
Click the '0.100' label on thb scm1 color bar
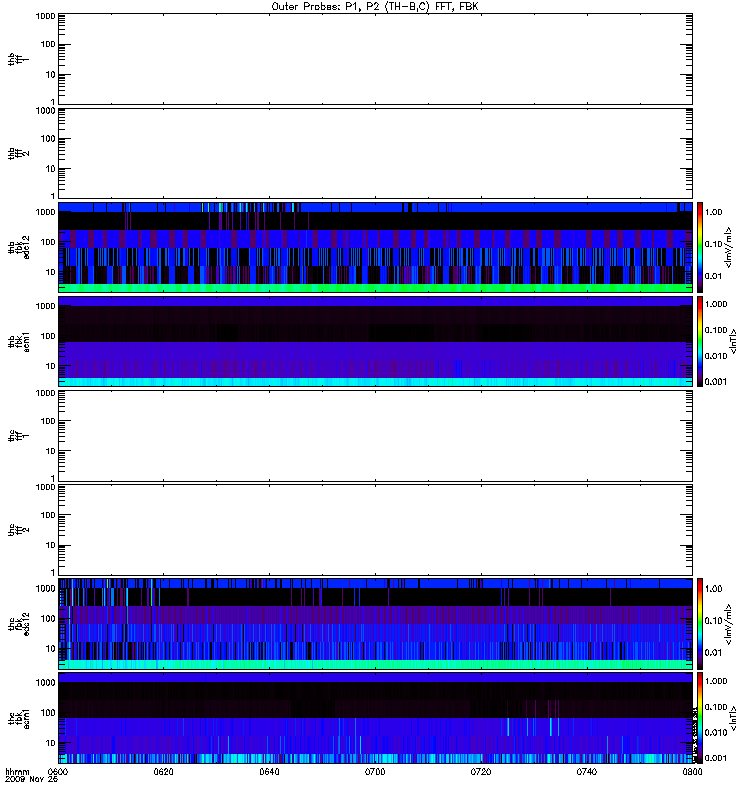[716, 330]
